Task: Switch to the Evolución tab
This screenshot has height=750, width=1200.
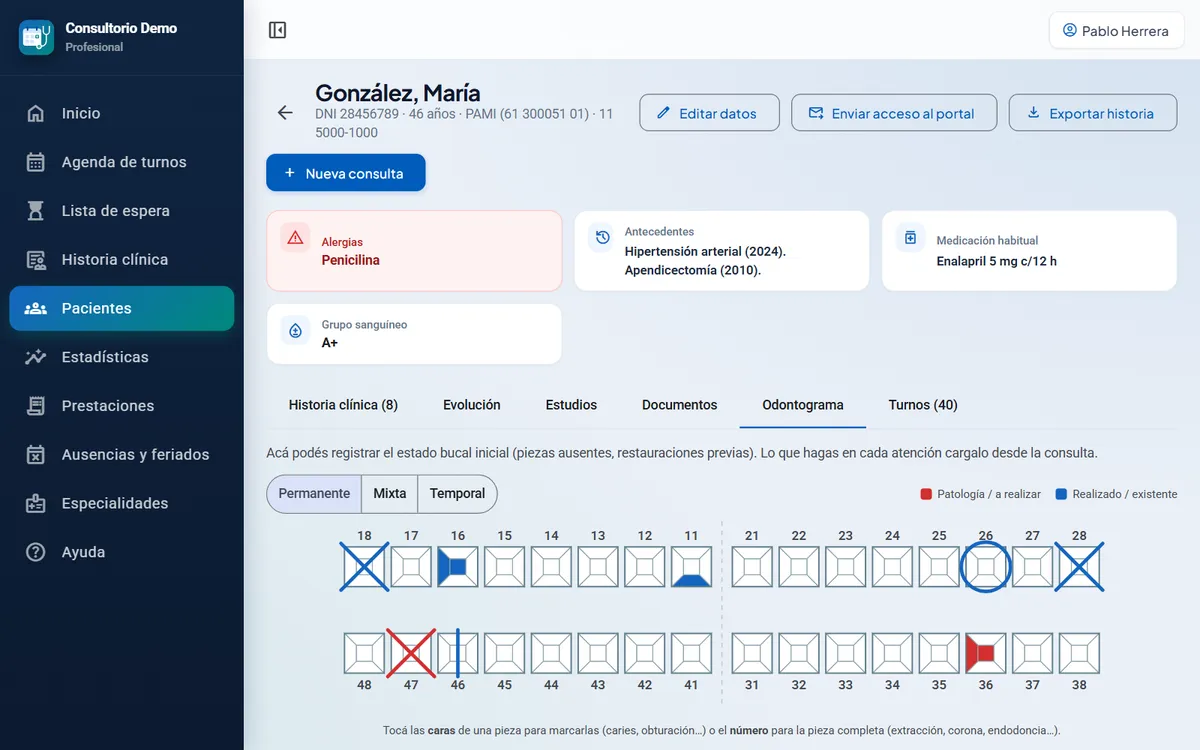Action: pyautogui.click(x=472, y=405)
